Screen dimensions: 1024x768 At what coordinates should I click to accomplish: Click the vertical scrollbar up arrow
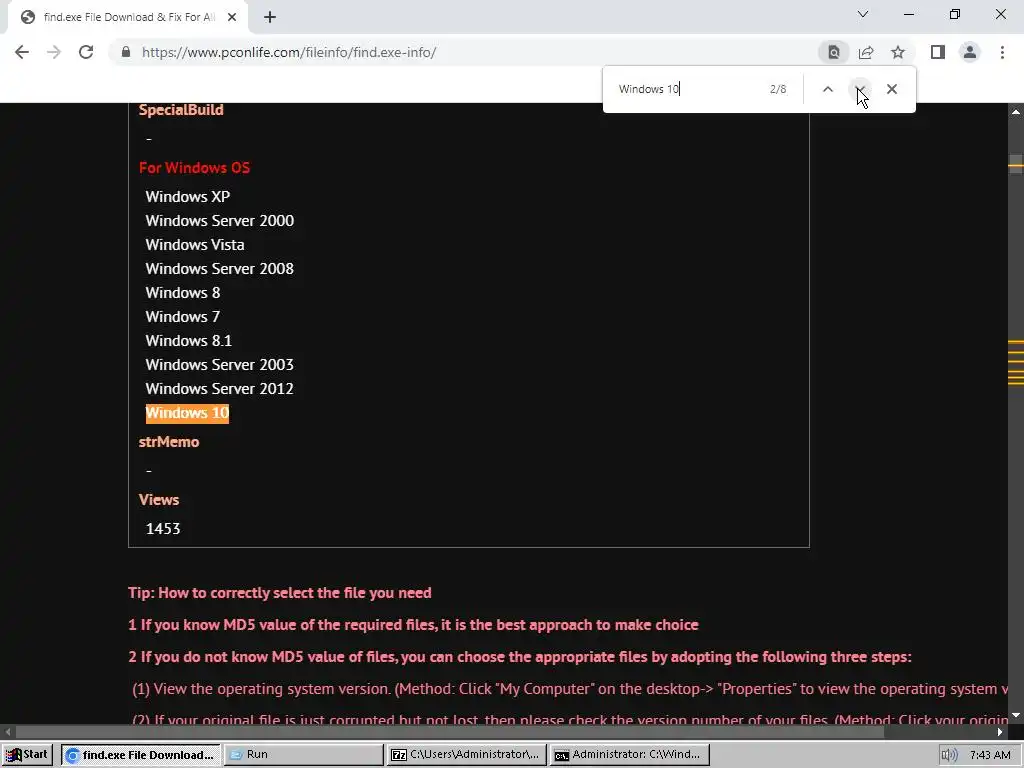1016,112
